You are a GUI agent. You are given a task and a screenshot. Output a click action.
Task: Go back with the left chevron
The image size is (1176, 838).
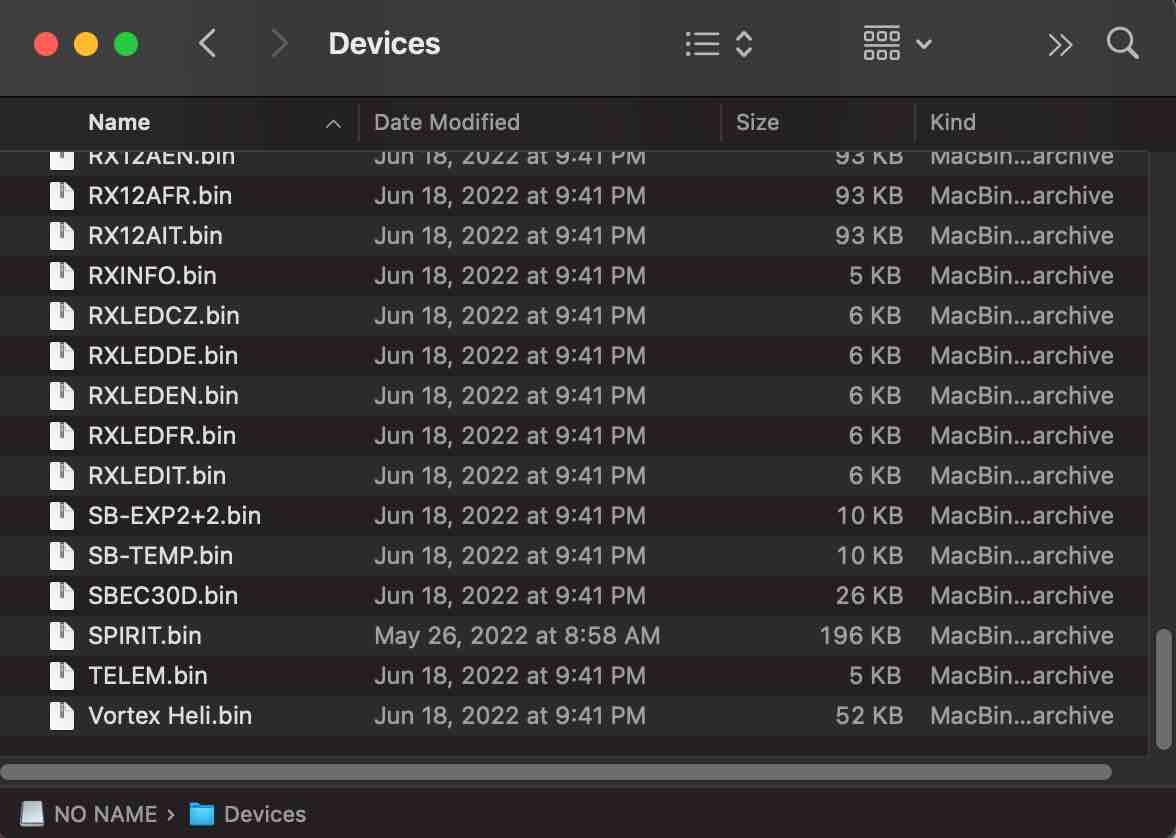208,44
